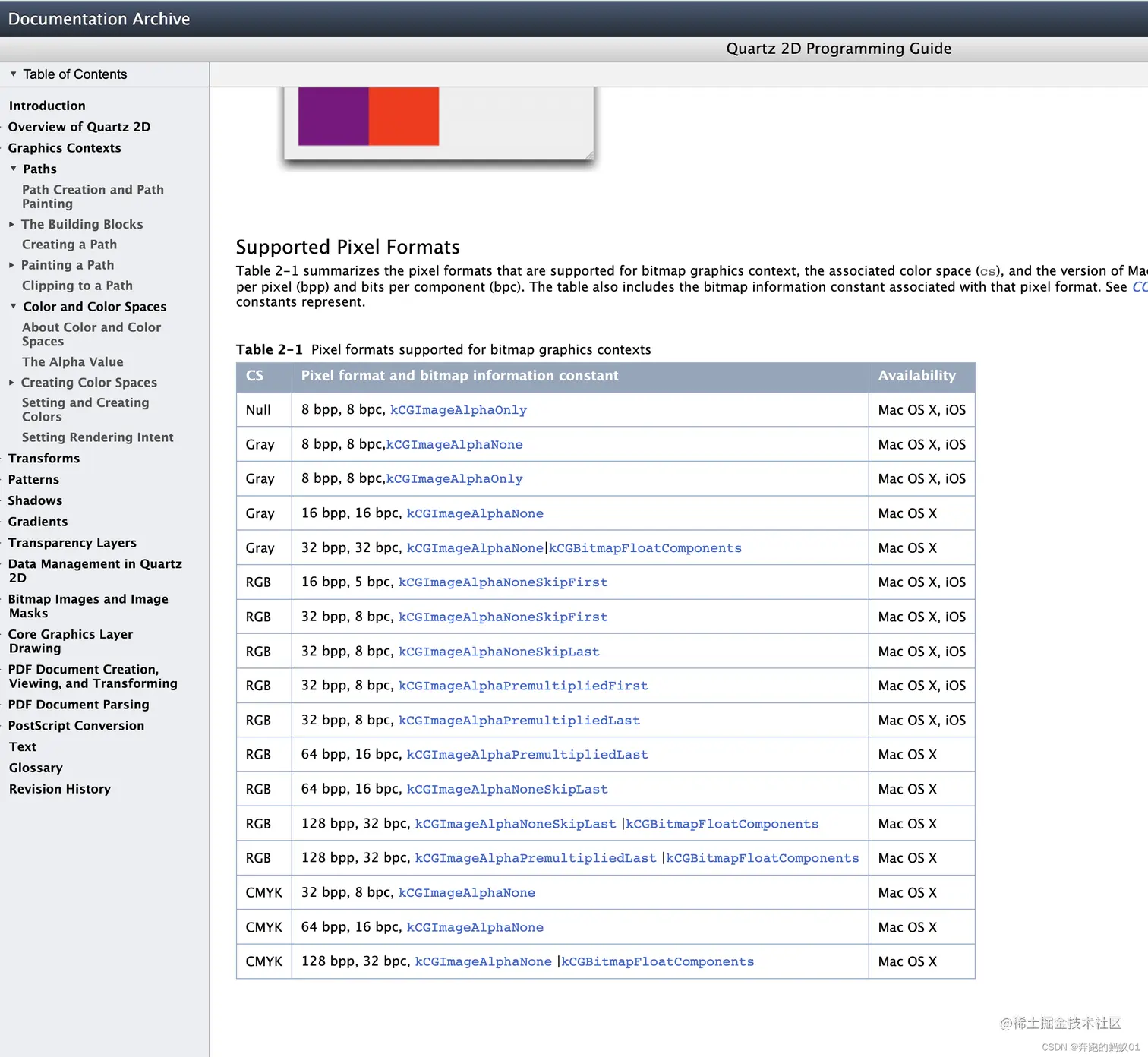The image size is (1148, 1057).
Task: Open kCGImageAlphaNone link in Gray 8 bpp row
Action: [x=455, y=445]
